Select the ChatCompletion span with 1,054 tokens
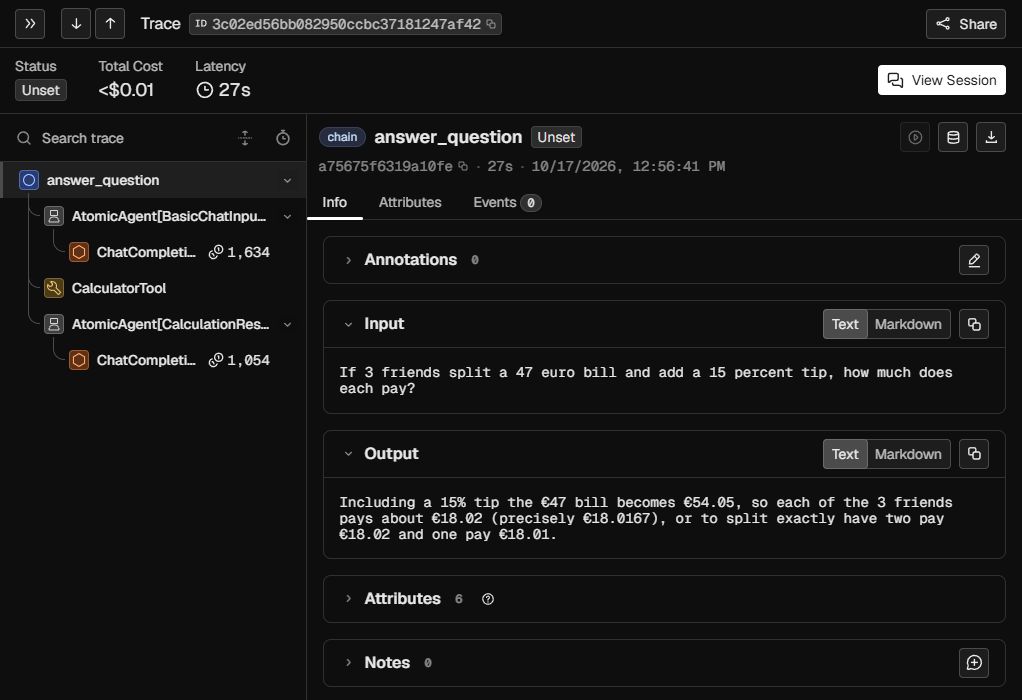Image resolution: width=1022 pixels, height=700 pixels. click(153, 360)
